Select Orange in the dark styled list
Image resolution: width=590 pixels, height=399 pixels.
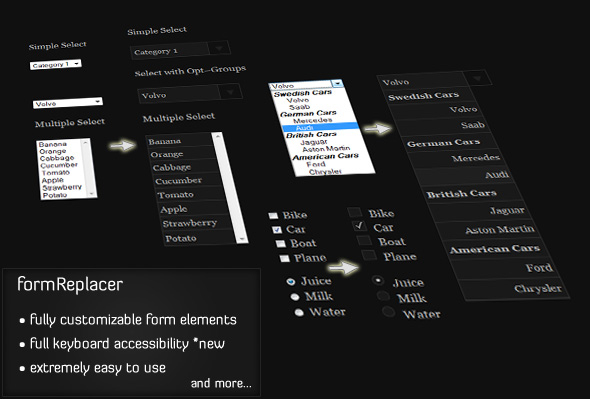[x=182, y=154]
